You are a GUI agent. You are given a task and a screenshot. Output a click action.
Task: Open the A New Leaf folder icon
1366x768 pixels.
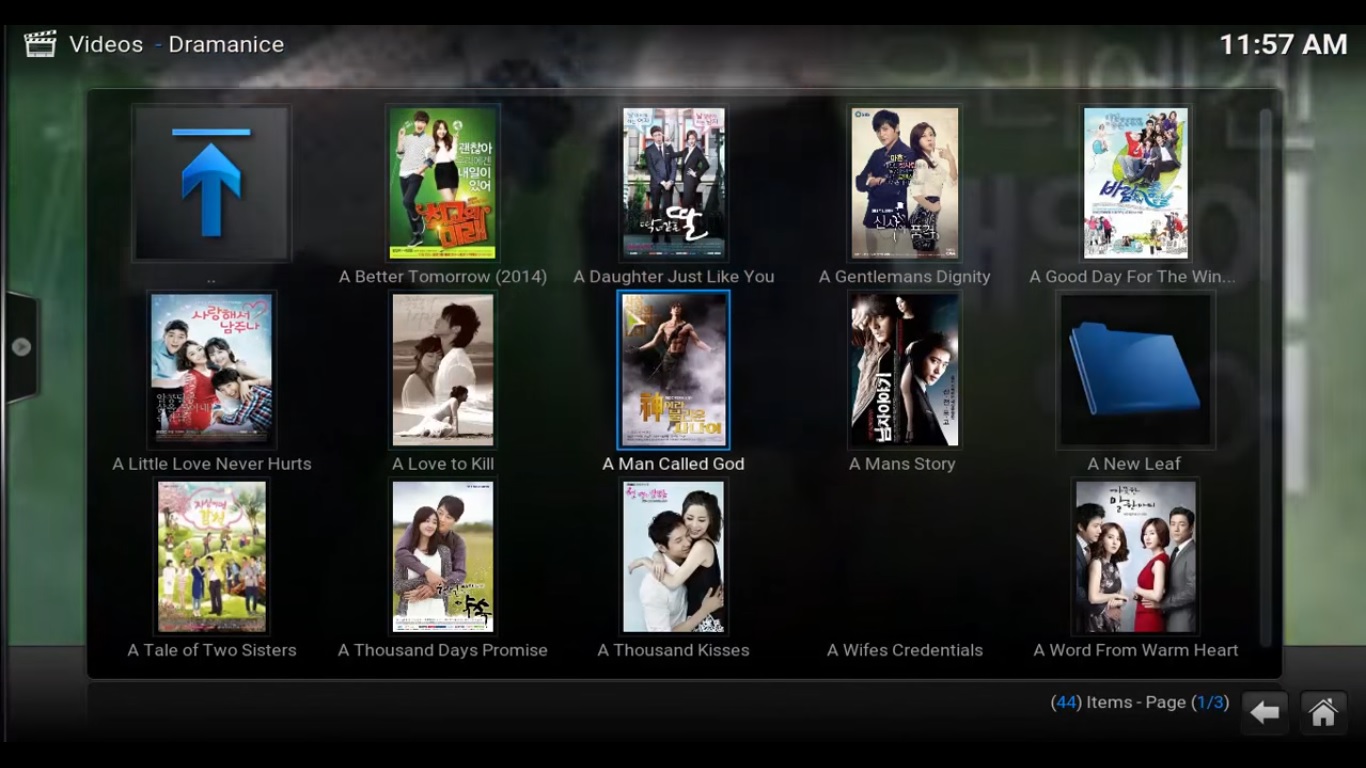pos(1135,371)
